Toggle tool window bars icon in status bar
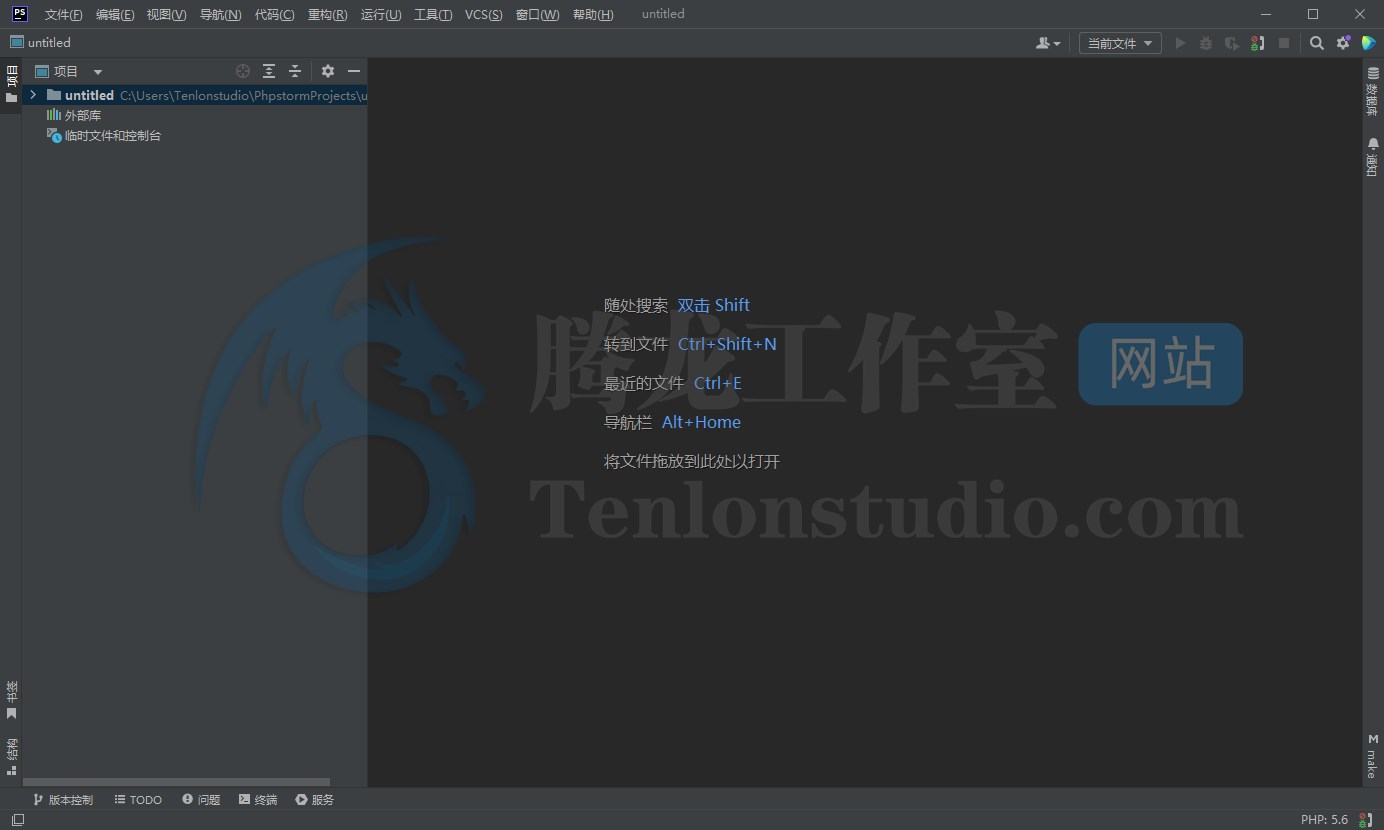The image size is (1384, 830). click(17, 820)
